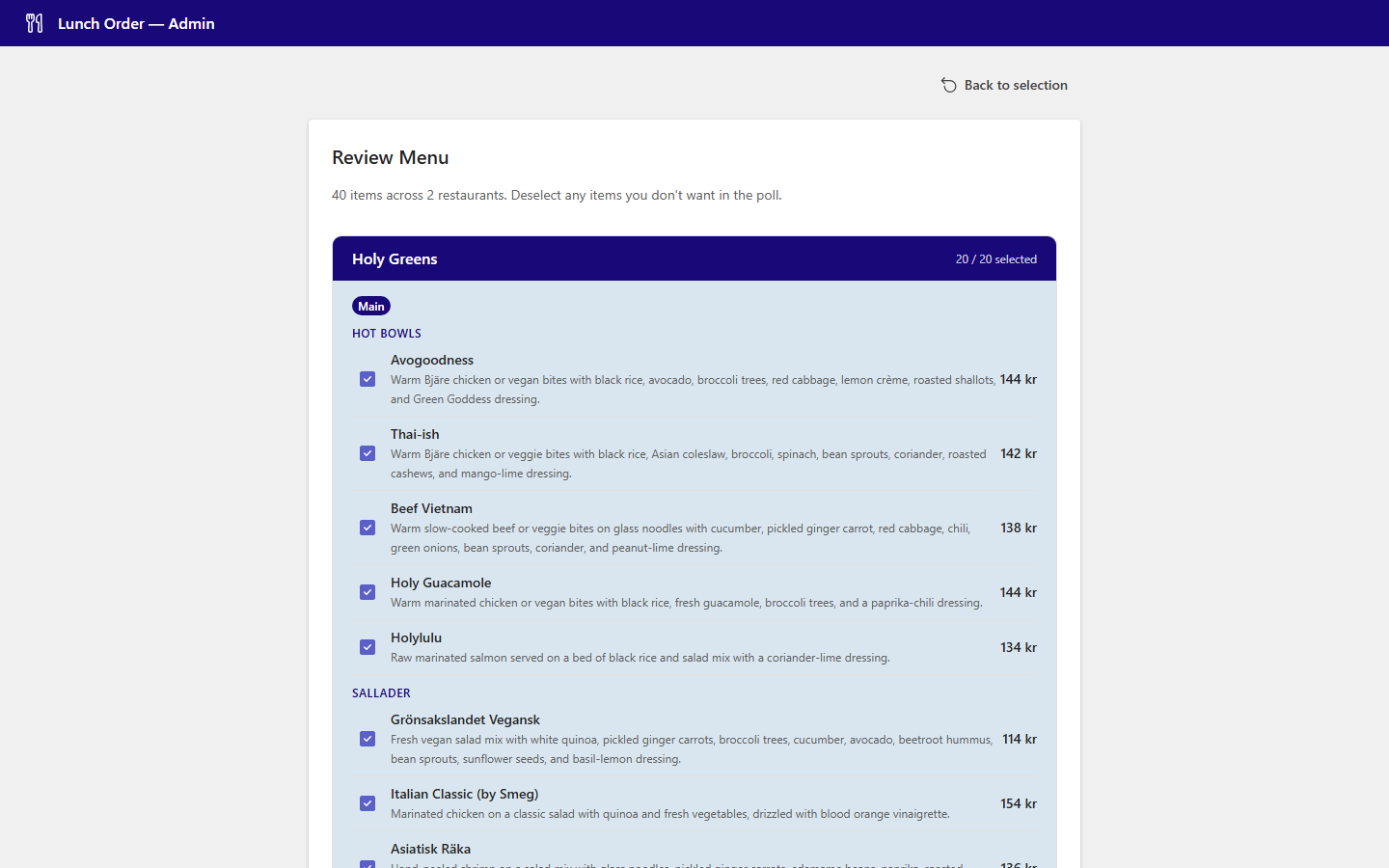The image size is (1389, 868).
Task: Select the Main category badge
Action: coord(371,306)
